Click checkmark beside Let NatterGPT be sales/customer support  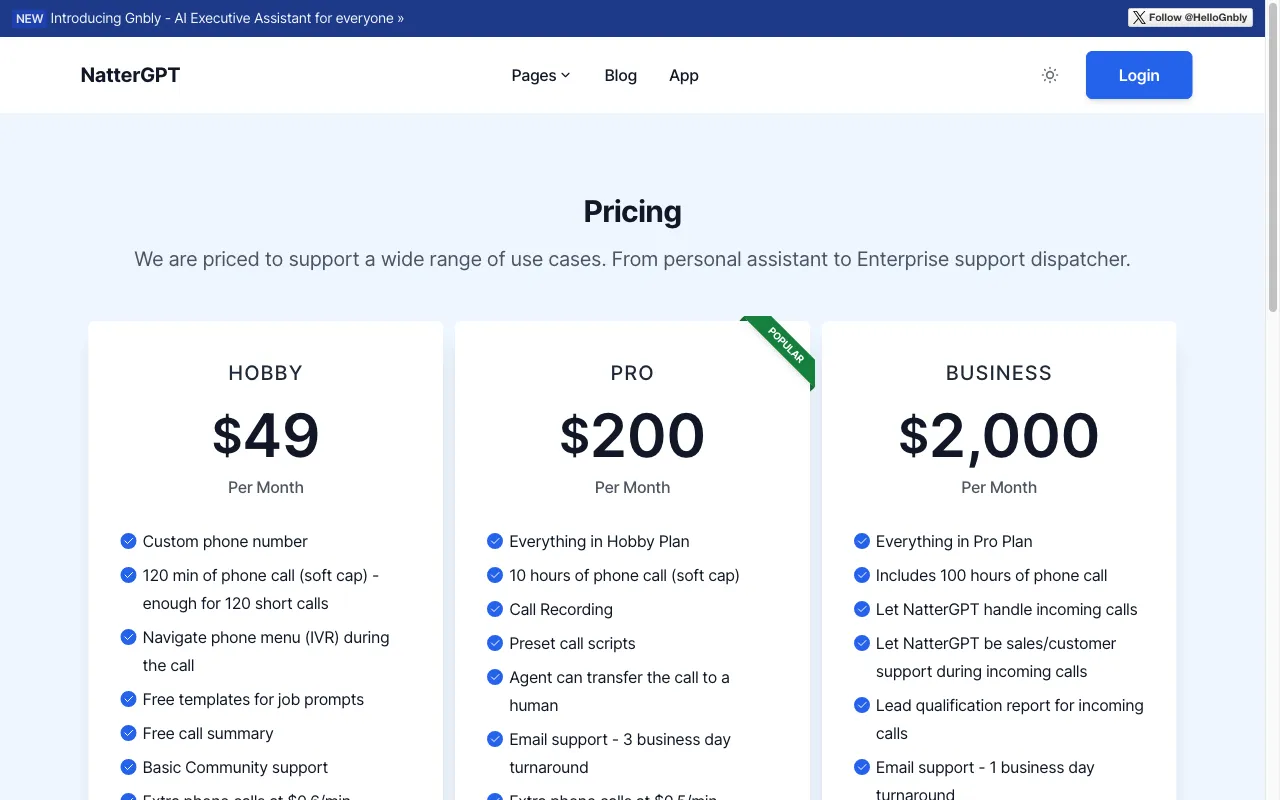pyautogui.click(x=862, y=643)
